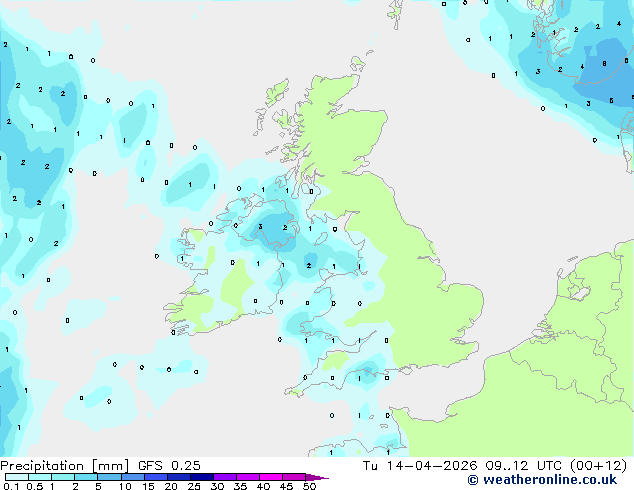This screenshot has width=634, height=490.
Task: Click the 10–15 mm legend color swatch
Action: (132, 477)
